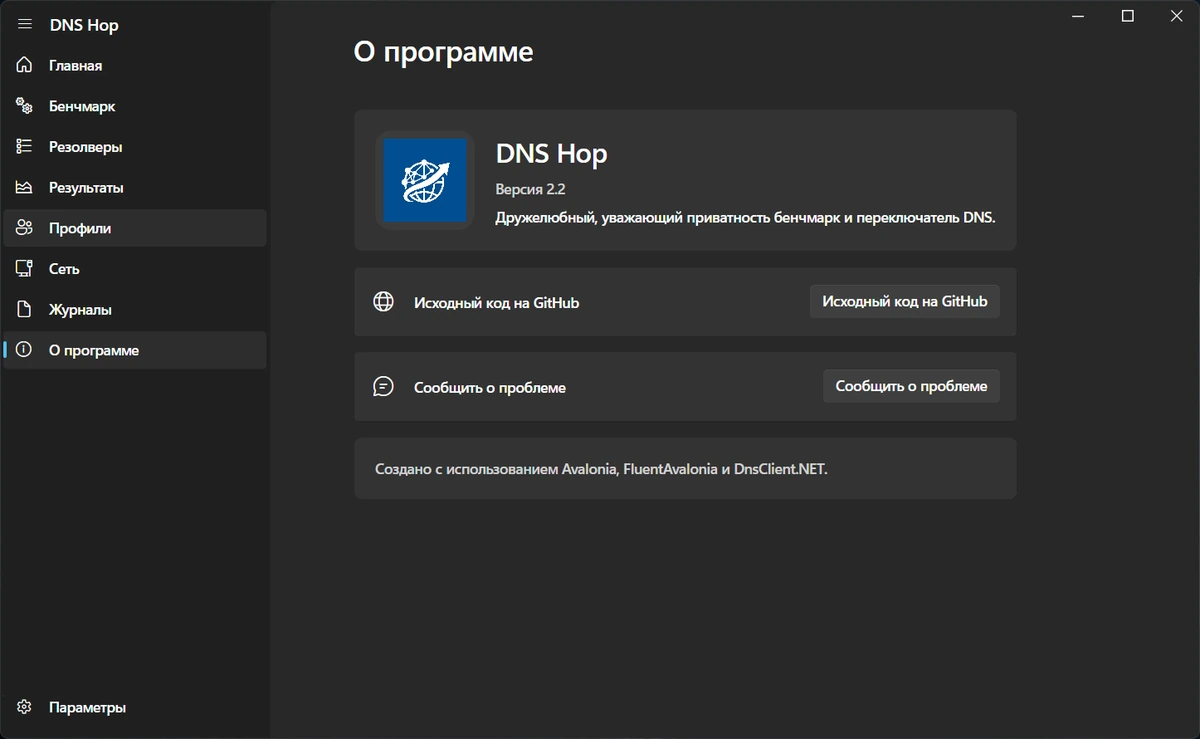Screen dimensions: 1200x739
Task: Click the info icon beside О программе
Action: (x=25, y=350)
